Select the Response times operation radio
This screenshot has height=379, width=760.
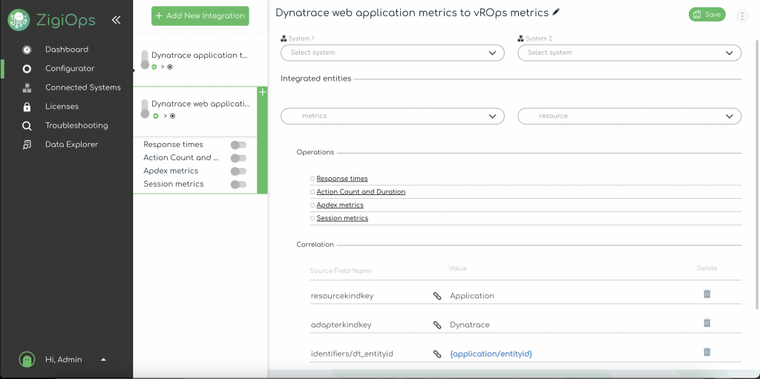313,179
